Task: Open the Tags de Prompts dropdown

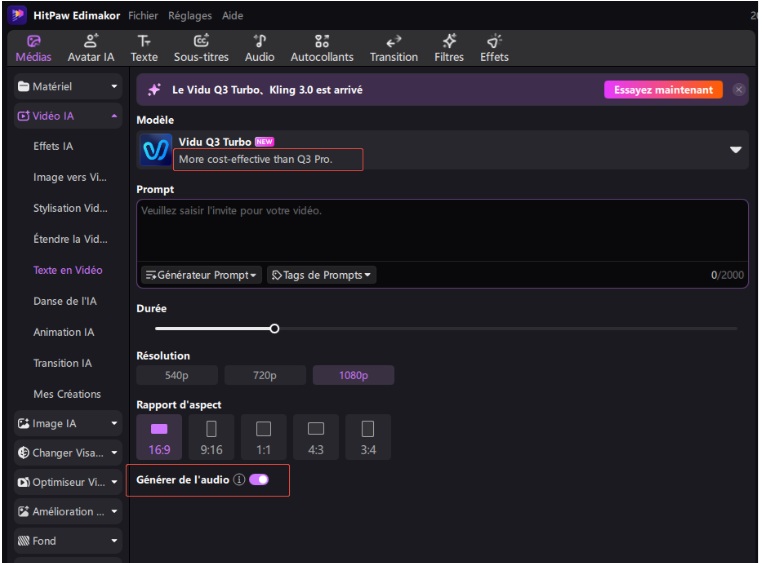Action: pyautogui.click(x=321, y=275)
